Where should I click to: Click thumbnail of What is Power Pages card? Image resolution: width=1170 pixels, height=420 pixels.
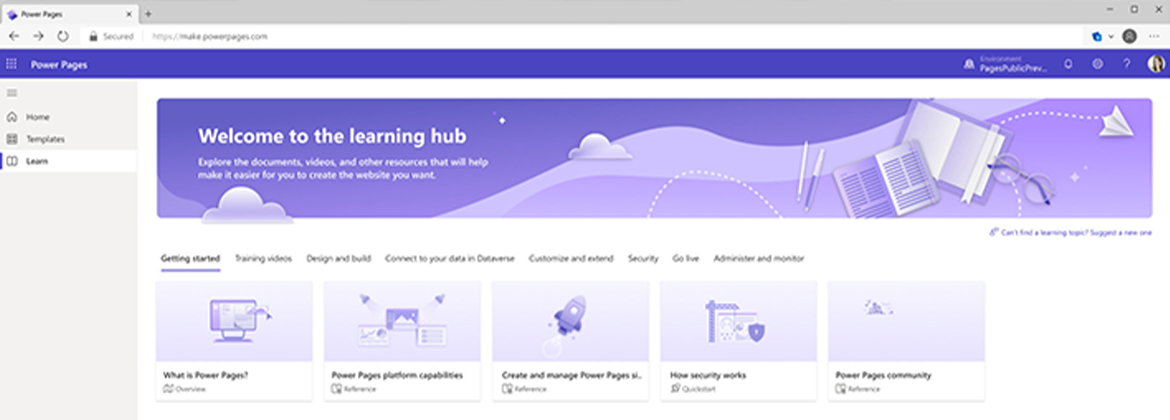[234, 322]
